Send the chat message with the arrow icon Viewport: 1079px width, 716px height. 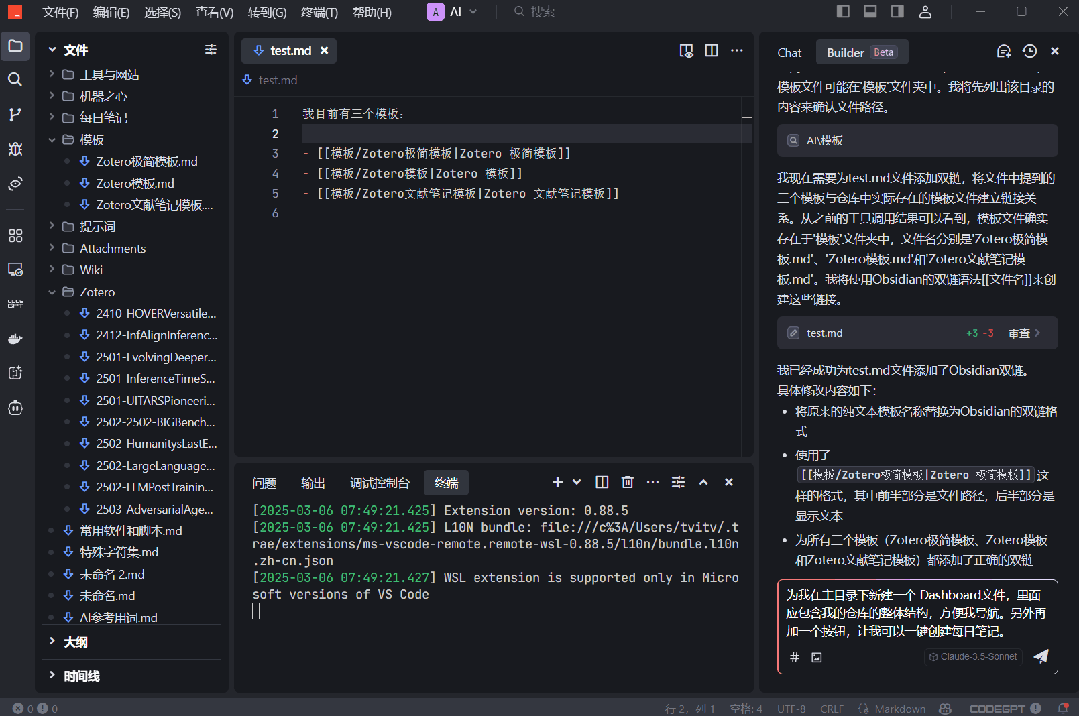1041,656
